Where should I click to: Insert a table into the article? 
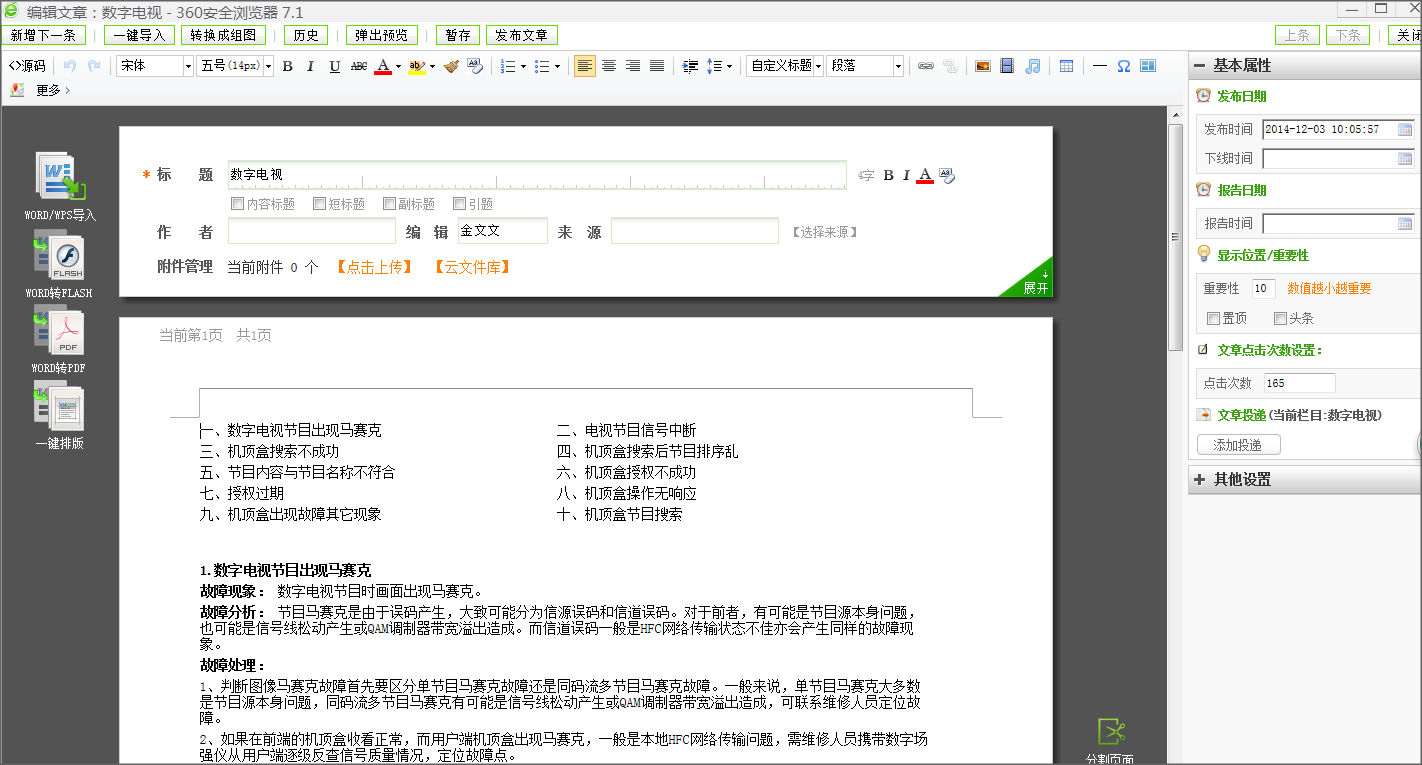tap(1067, 66)
